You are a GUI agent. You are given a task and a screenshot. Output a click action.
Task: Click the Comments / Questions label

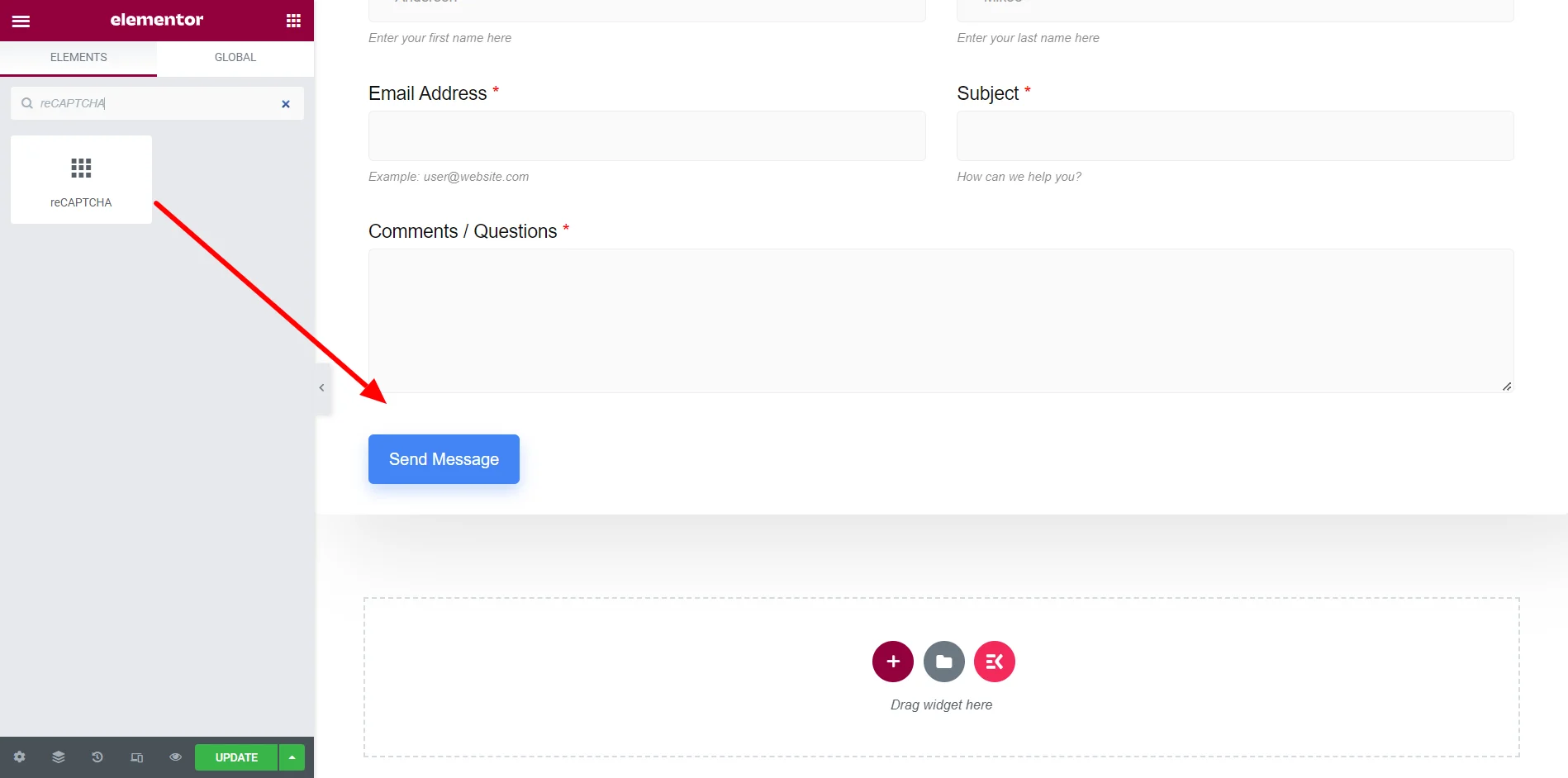pos(463,231)
